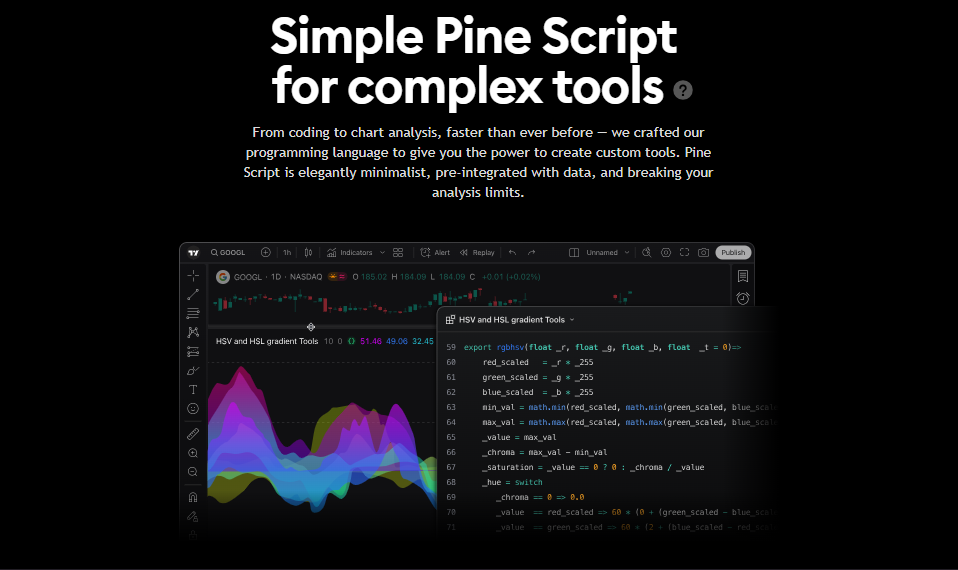Click the Publish button
Screen dimensions: 958x570
[x=733, y=252]
